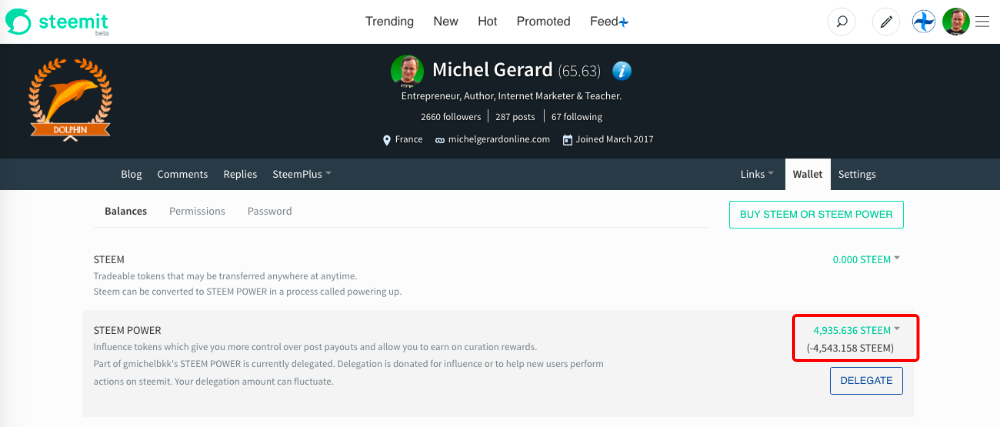Expand the Links dropdown
Image resolution: width=1000 pixels, height=427 pixels.
(x=757, y=174)
